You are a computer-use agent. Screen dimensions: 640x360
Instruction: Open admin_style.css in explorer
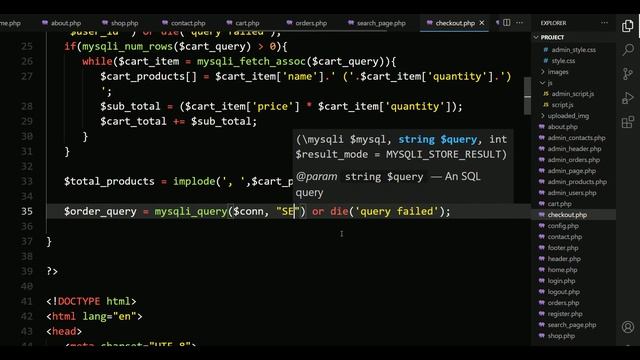pos(573,50)
